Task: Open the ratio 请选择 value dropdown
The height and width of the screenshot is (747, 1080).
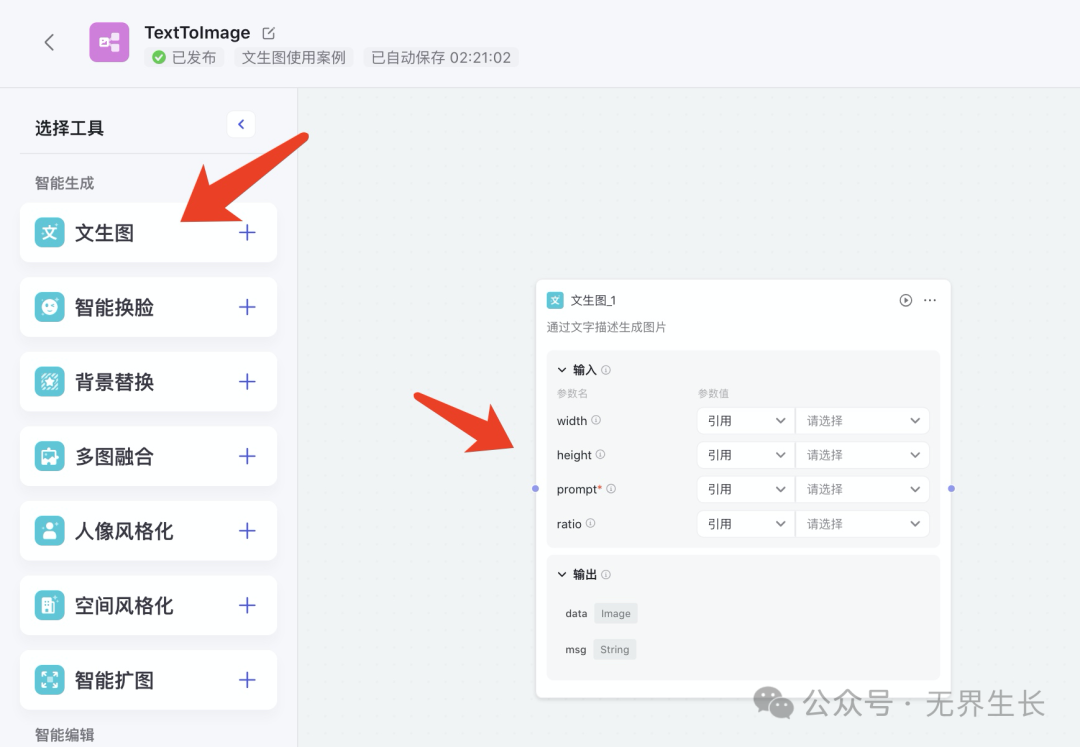Action: coord(862,524)
